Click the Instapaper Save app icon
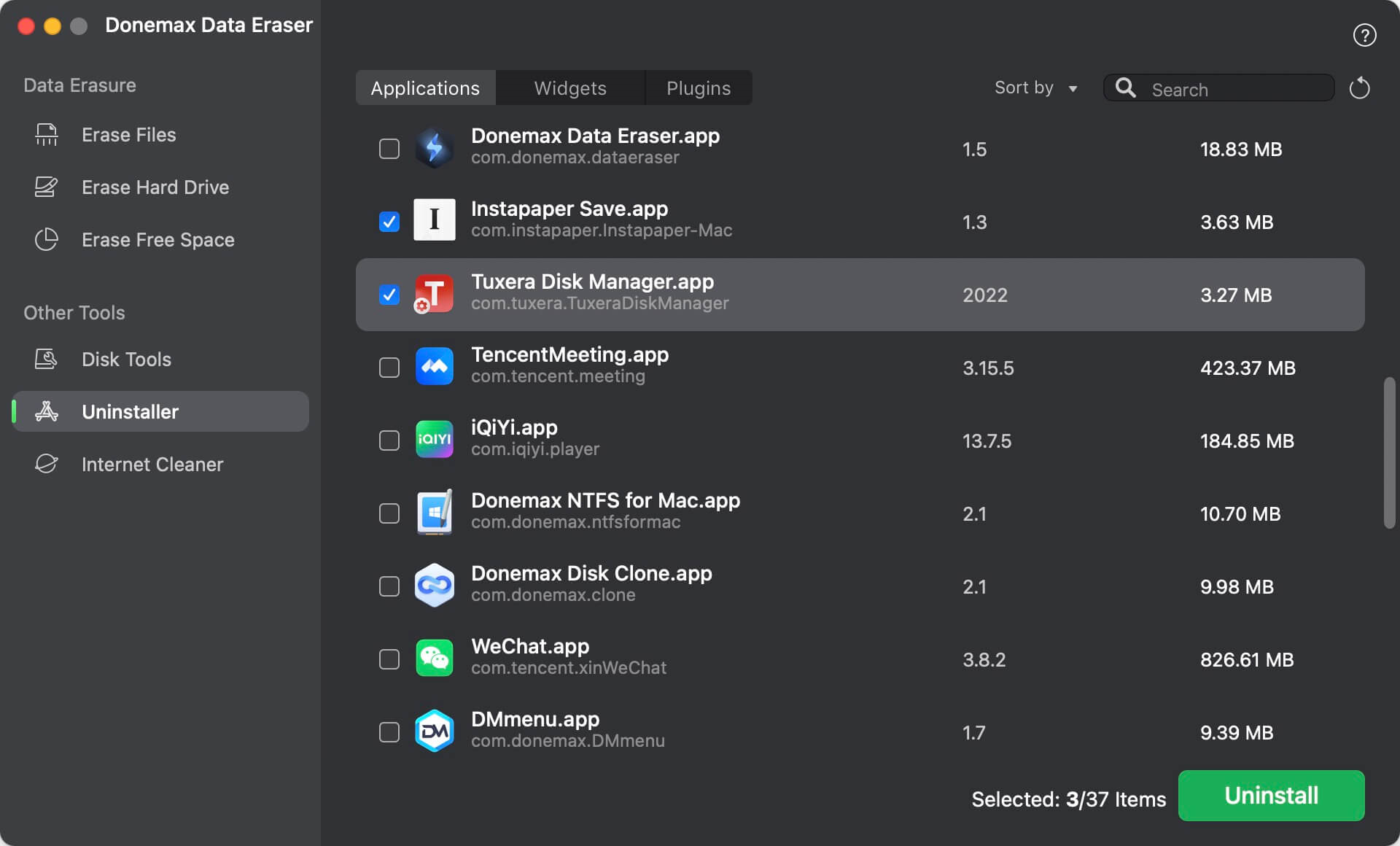 click(x=435, y=220)
